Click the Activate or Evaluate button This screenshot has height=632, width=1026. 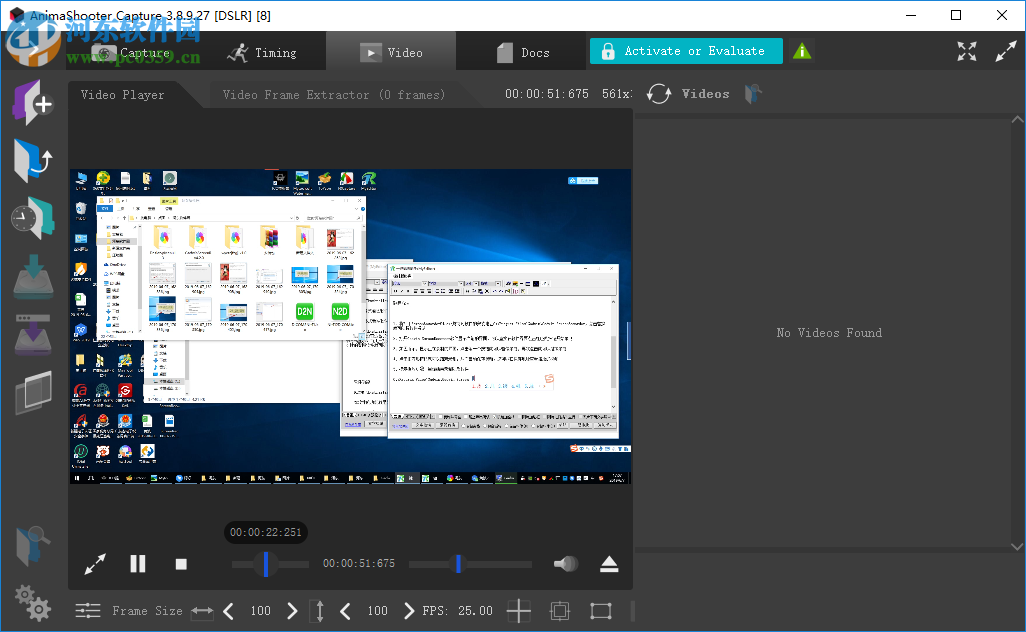tap(686, 50)
